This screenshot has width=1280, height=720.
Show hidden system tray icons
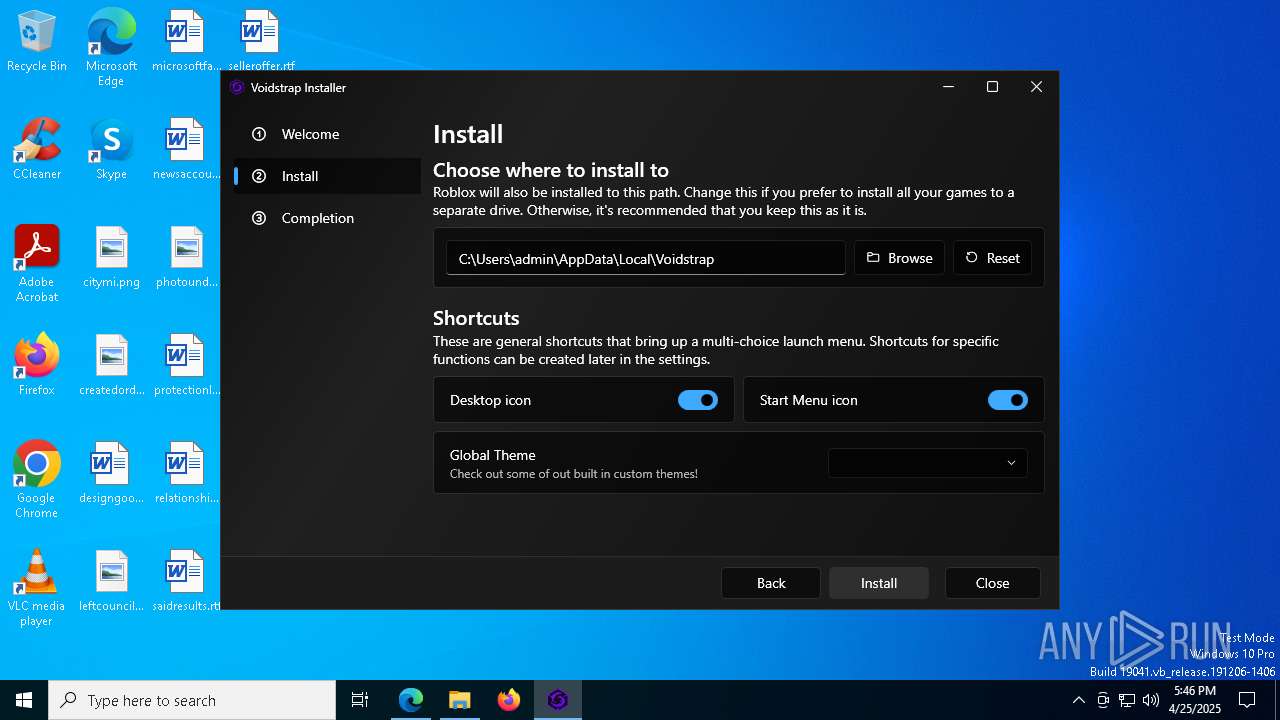coord(1078,700)
